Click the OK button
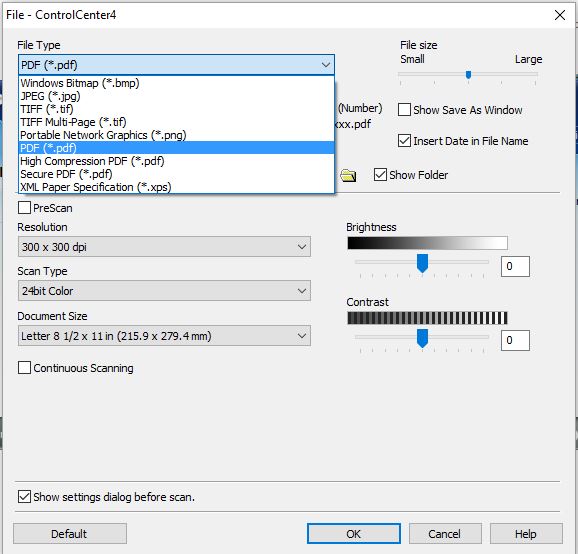 click(354, 534)
